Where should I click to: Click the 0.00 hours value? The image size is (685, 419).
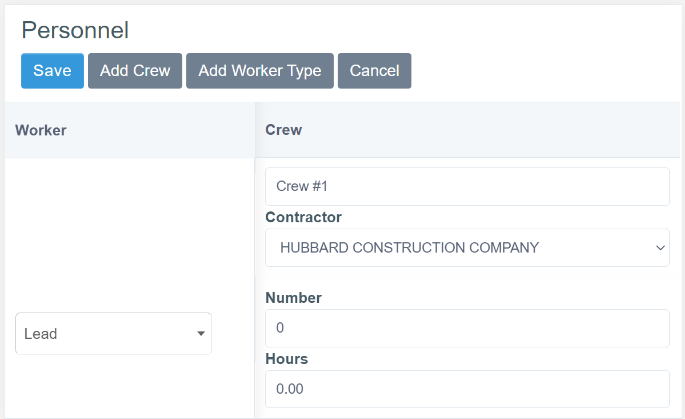[289, 389]
